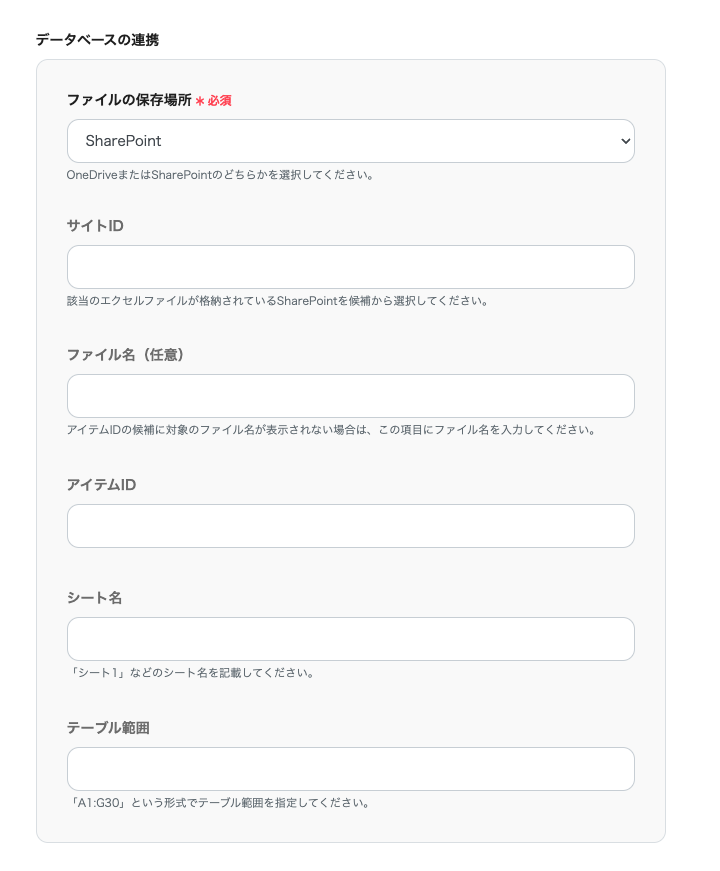The width and height of the screenshot is (720, 871).
Task: Focus the テーブル範囲 input field
Action: [x=350, y=769]
